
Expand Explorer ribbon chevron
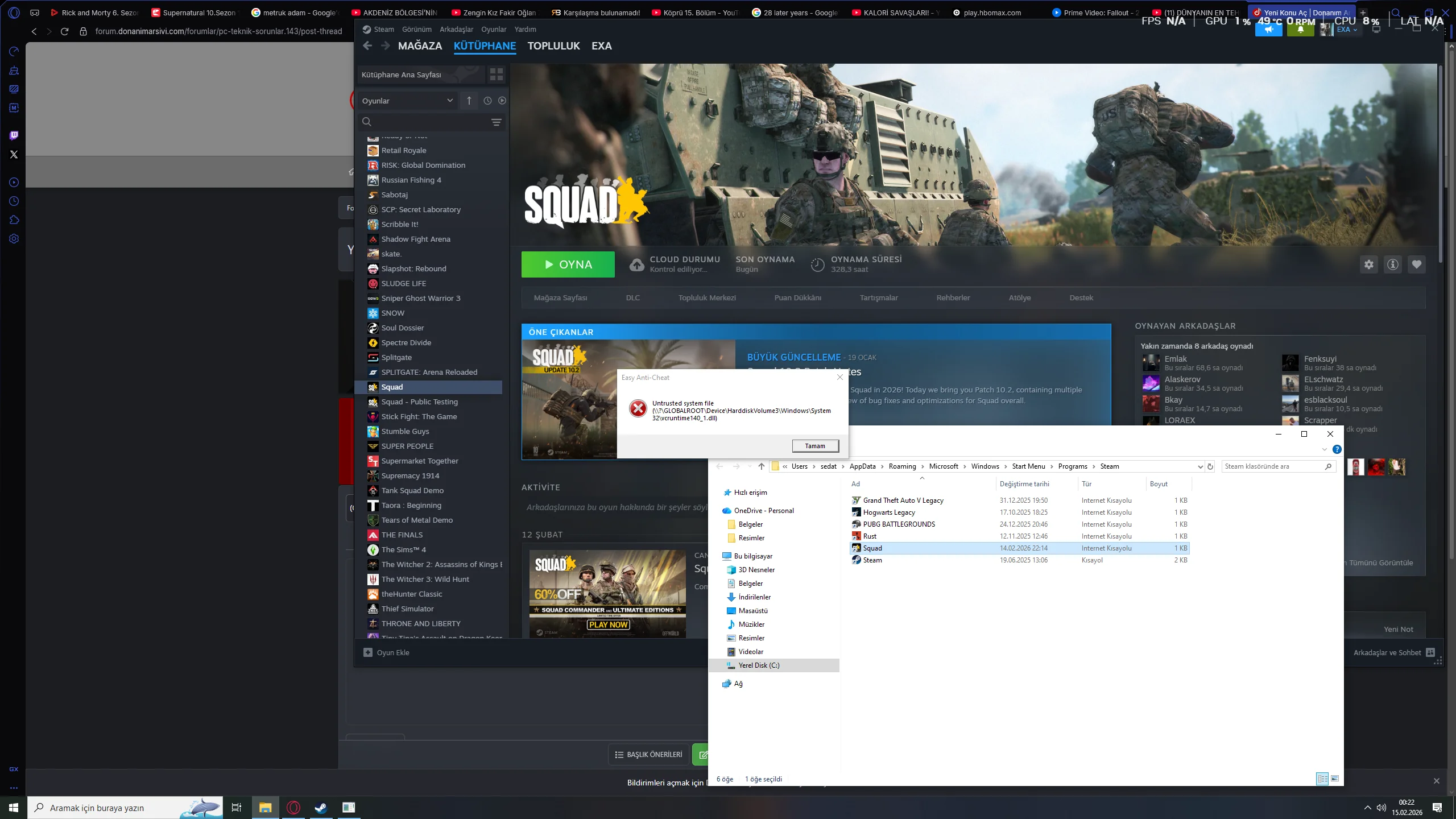[x=1324, y=449]
